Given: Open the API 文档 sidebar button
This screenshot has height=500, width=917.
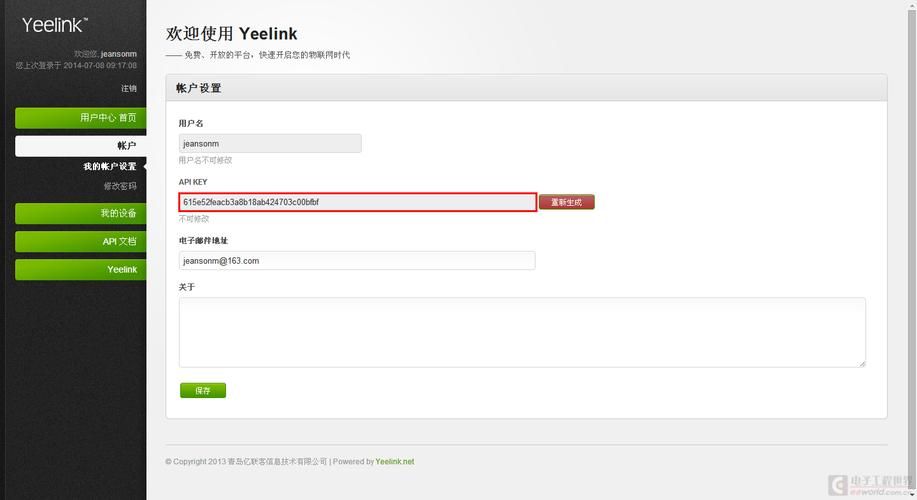Looking at the screenshot, I should pyautogui.click(x=80, y=242).
